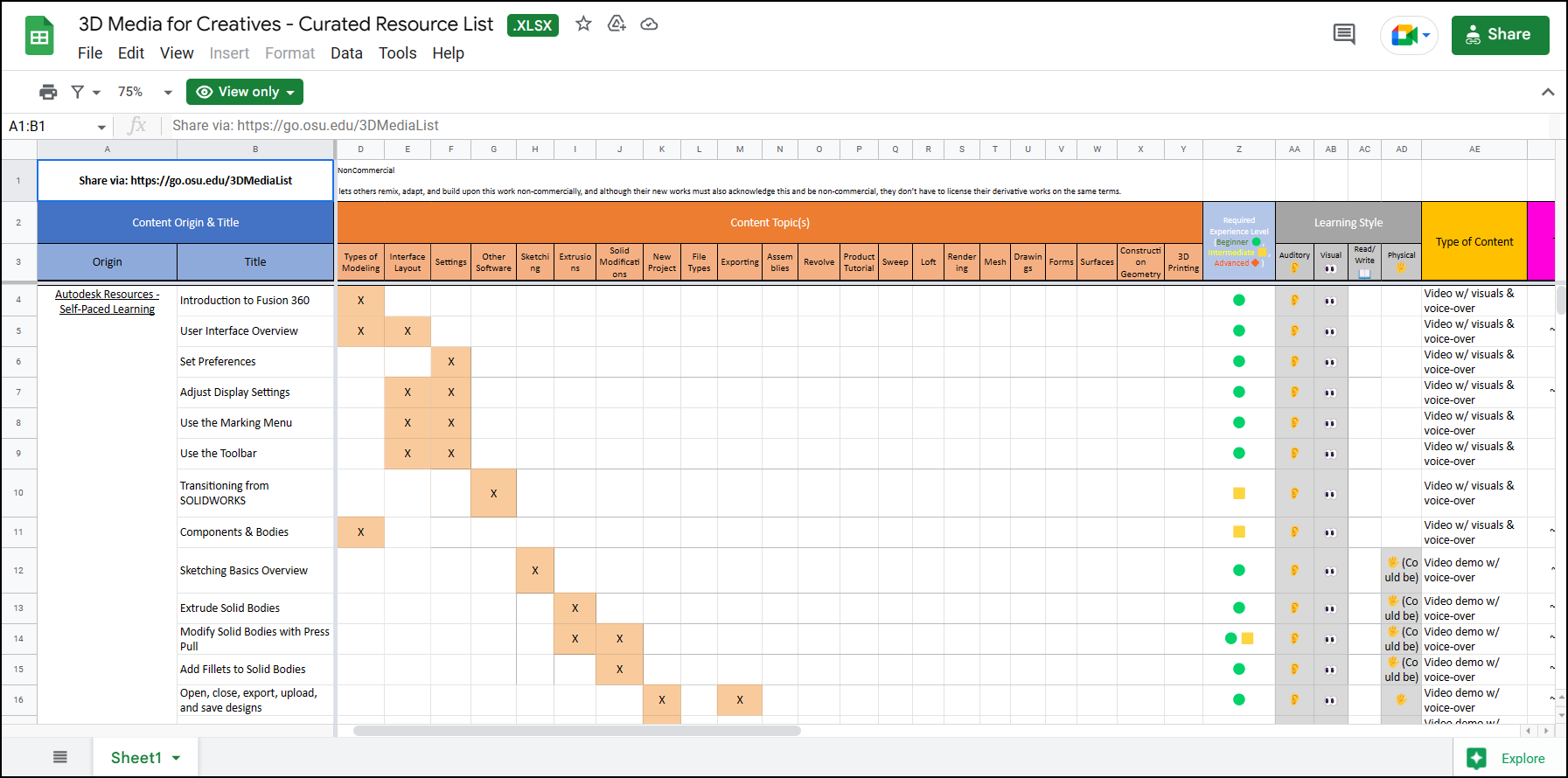
Task: Click the blue Content Origin & Title header
Action: pos(185,223)
